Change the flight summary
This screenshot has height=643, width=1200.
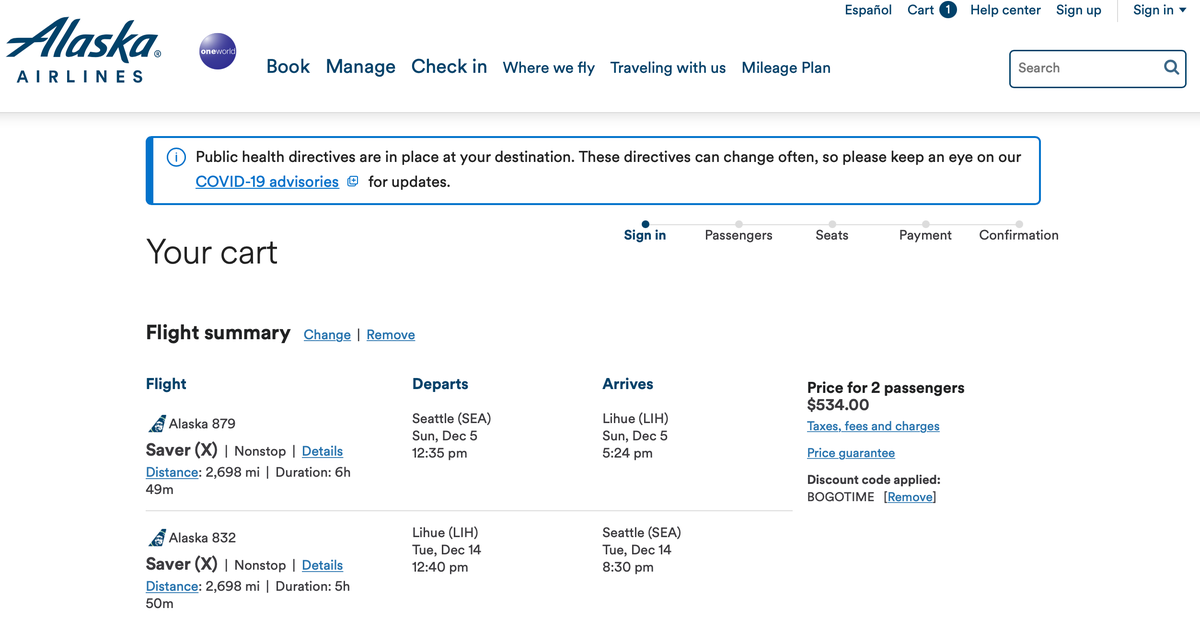[327, 334]
